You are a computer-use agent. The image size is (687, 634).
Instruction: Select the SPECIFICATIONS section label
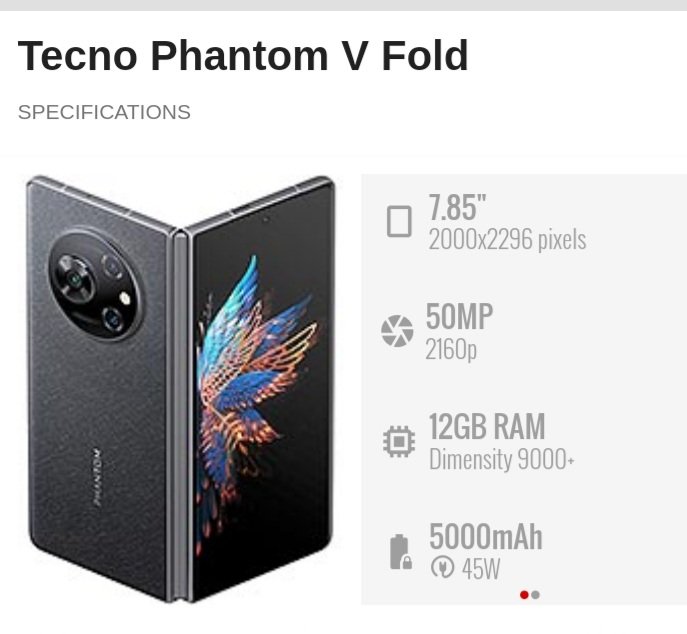104,112
